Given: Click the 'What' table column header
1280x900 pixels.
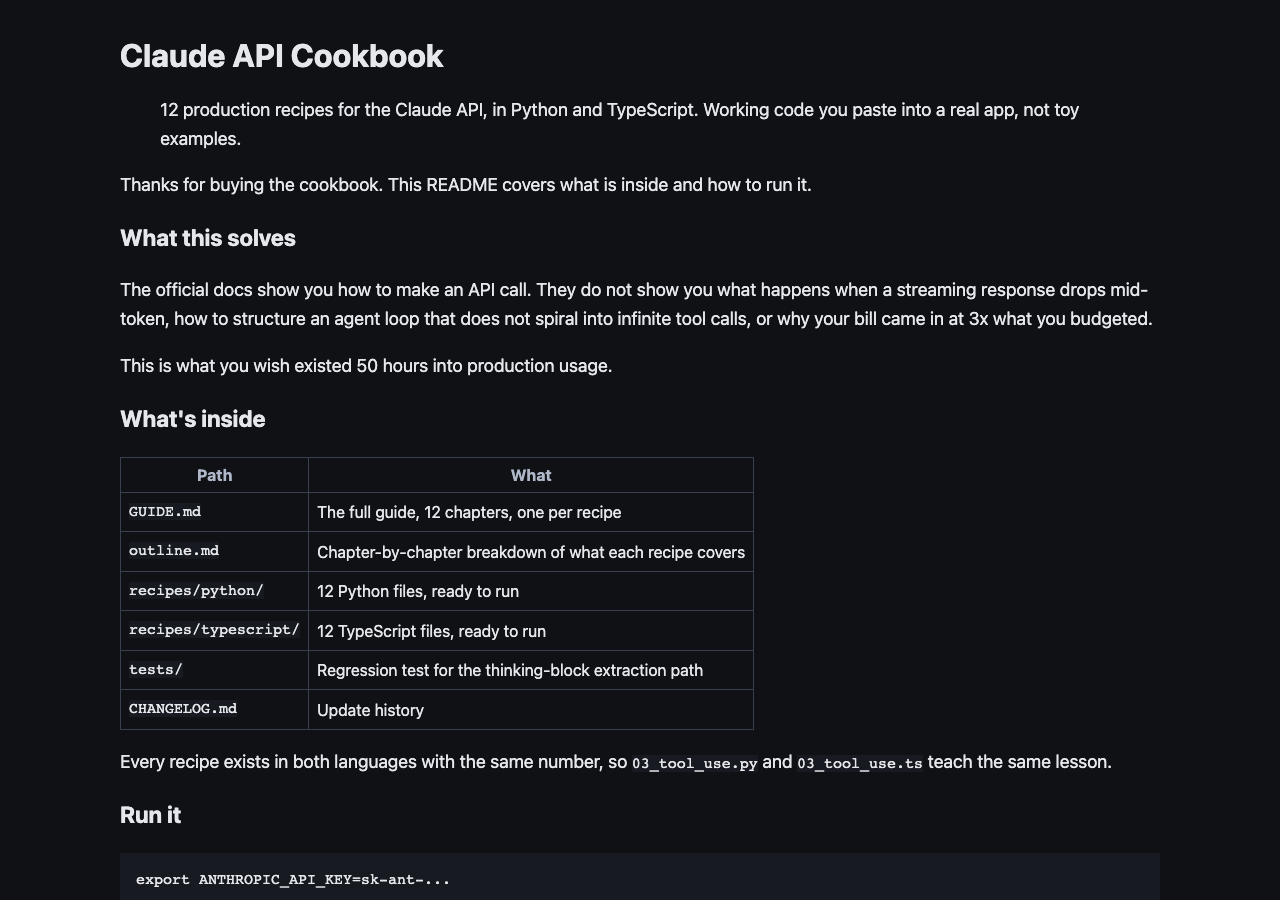Looking at the screenshot, I should [x=531, y=475].
